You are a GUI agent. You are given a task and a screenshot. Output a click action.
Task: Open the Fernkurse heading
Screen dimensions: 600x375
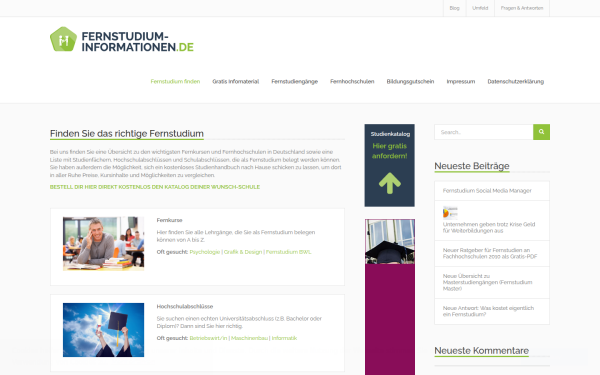170,220
